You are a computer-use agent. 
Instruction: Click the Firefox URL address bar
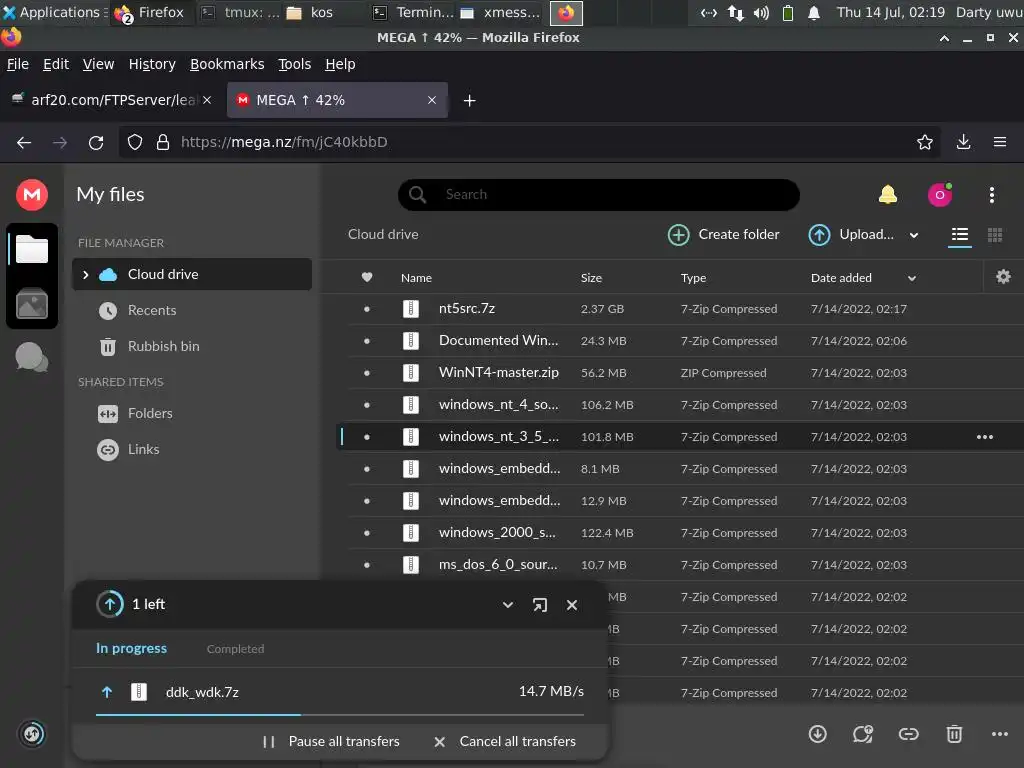pyautogui.click(x=529, y=142)
